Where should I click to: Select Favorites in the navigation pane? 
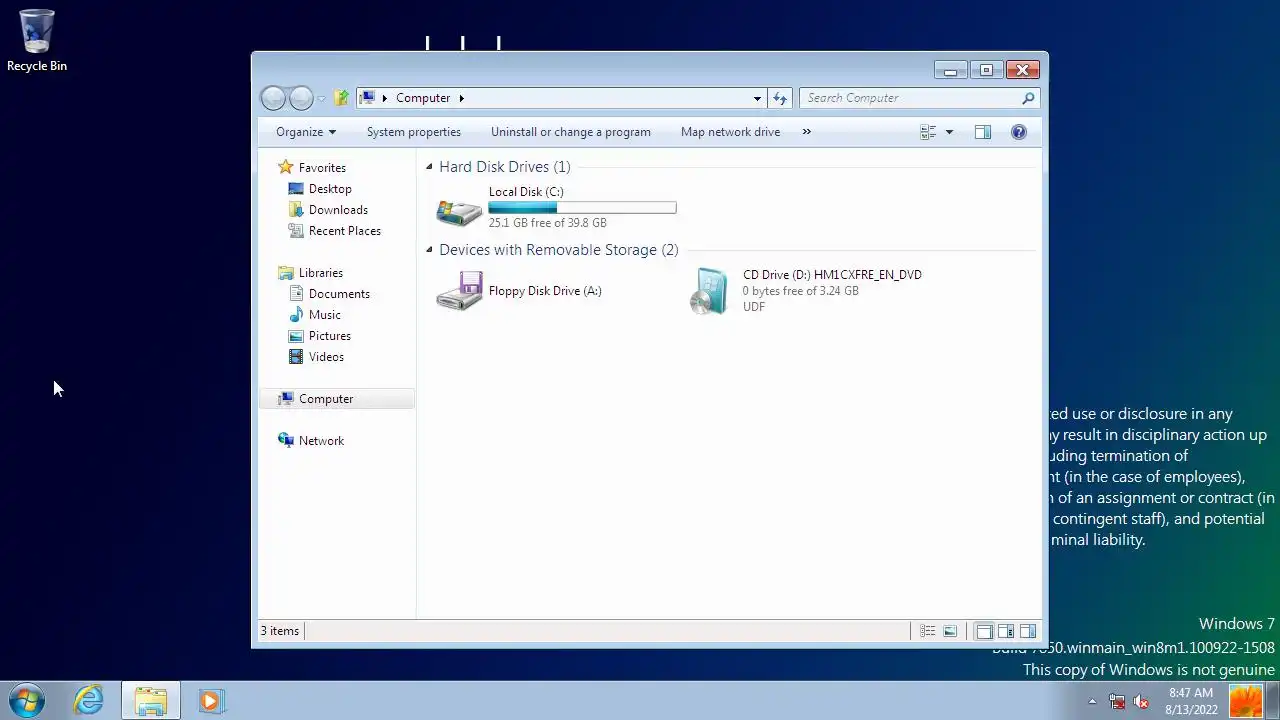(x=322, y=168)
